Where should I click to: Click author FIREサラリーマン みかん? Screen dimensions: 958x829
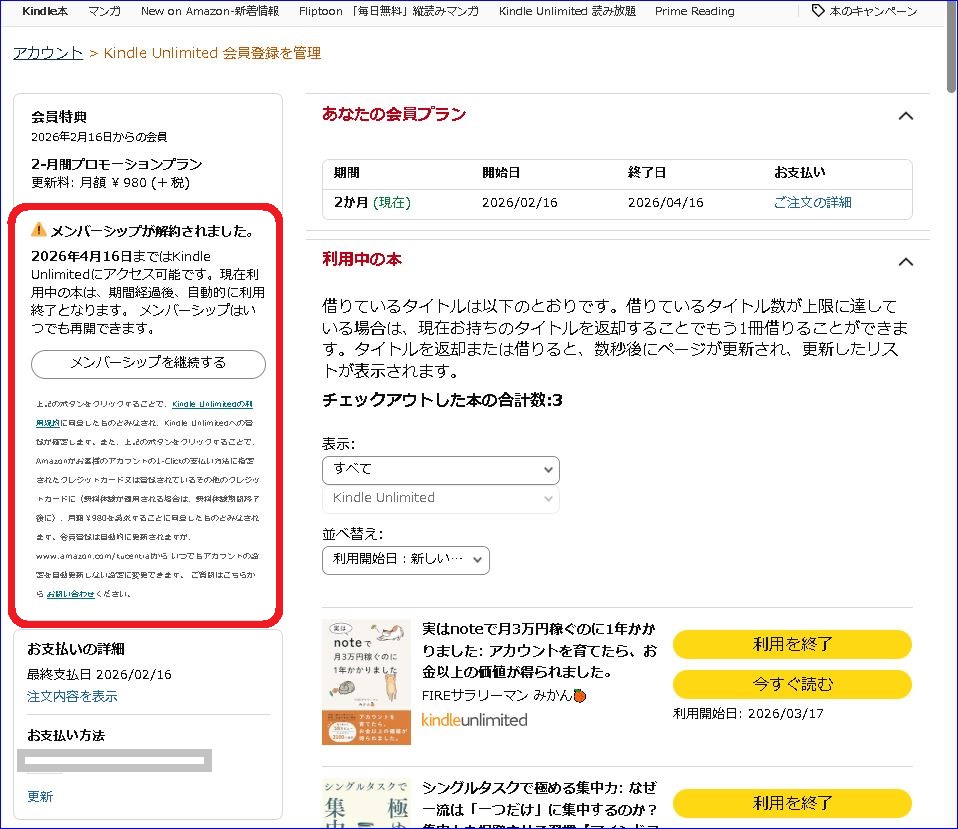[503, 695]
